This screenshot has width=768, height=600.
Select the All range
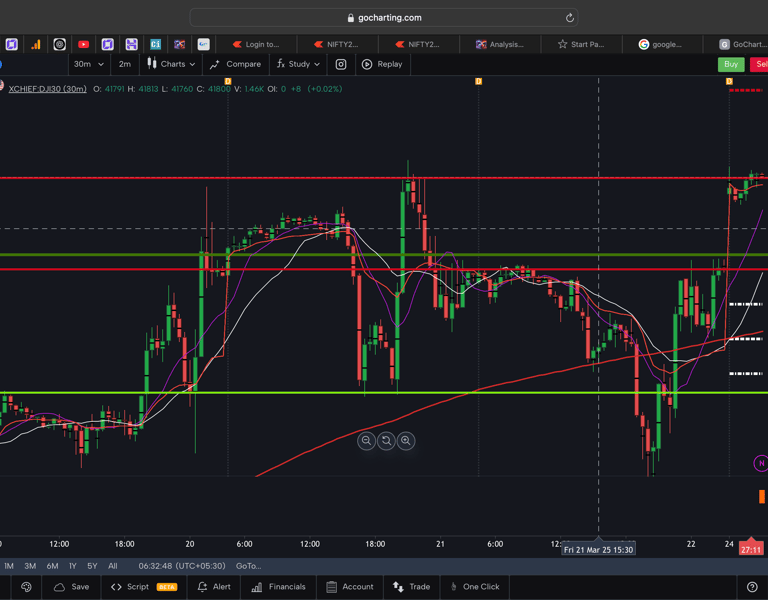tap(113, 566)
